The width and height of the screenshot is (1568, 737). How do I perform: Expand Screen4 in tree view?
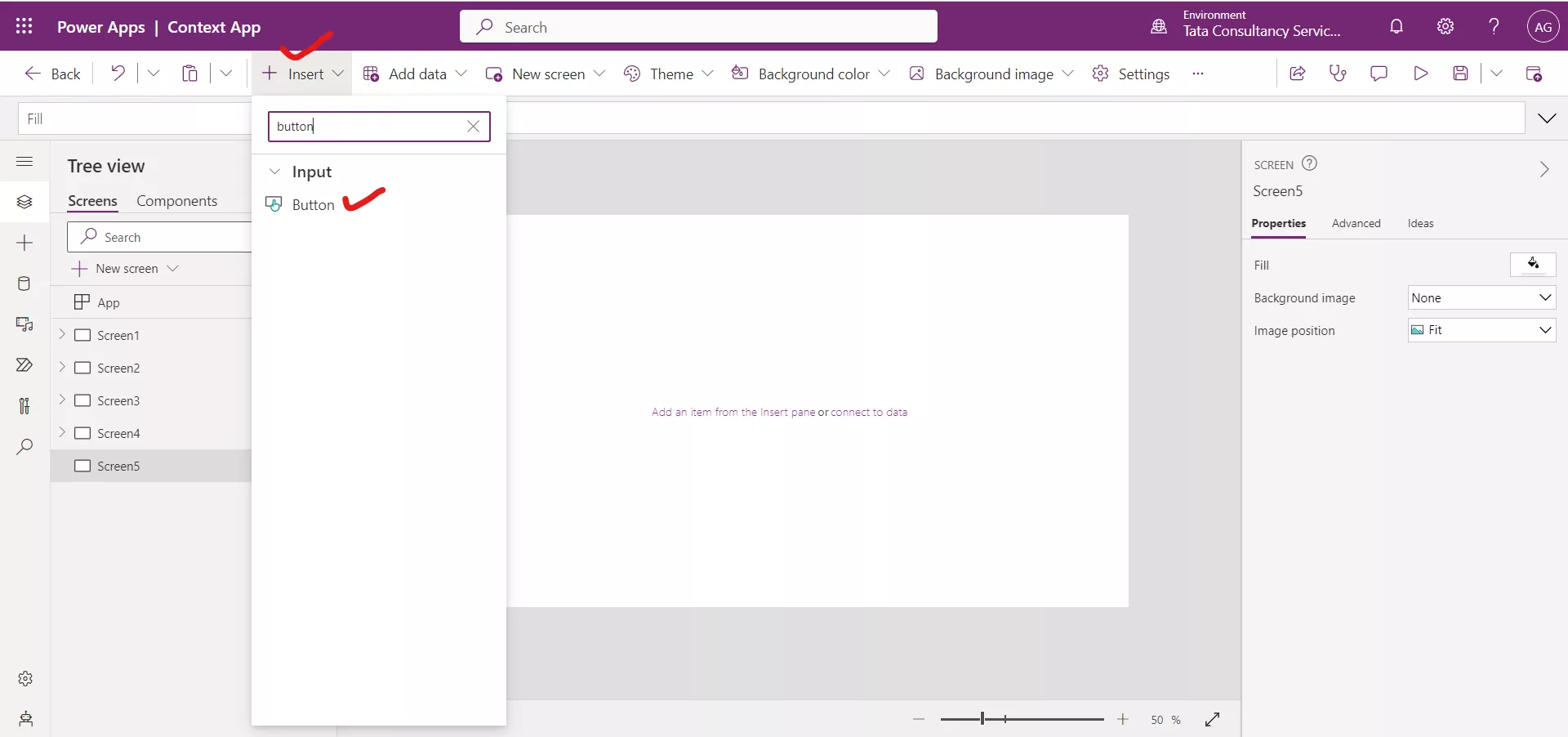tap(62, 432)
